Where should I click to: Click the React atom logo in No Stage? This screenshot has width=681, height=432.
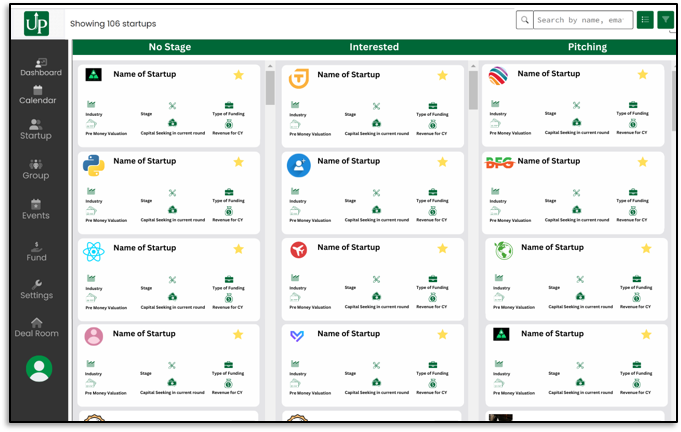click(x=94, y=252)
